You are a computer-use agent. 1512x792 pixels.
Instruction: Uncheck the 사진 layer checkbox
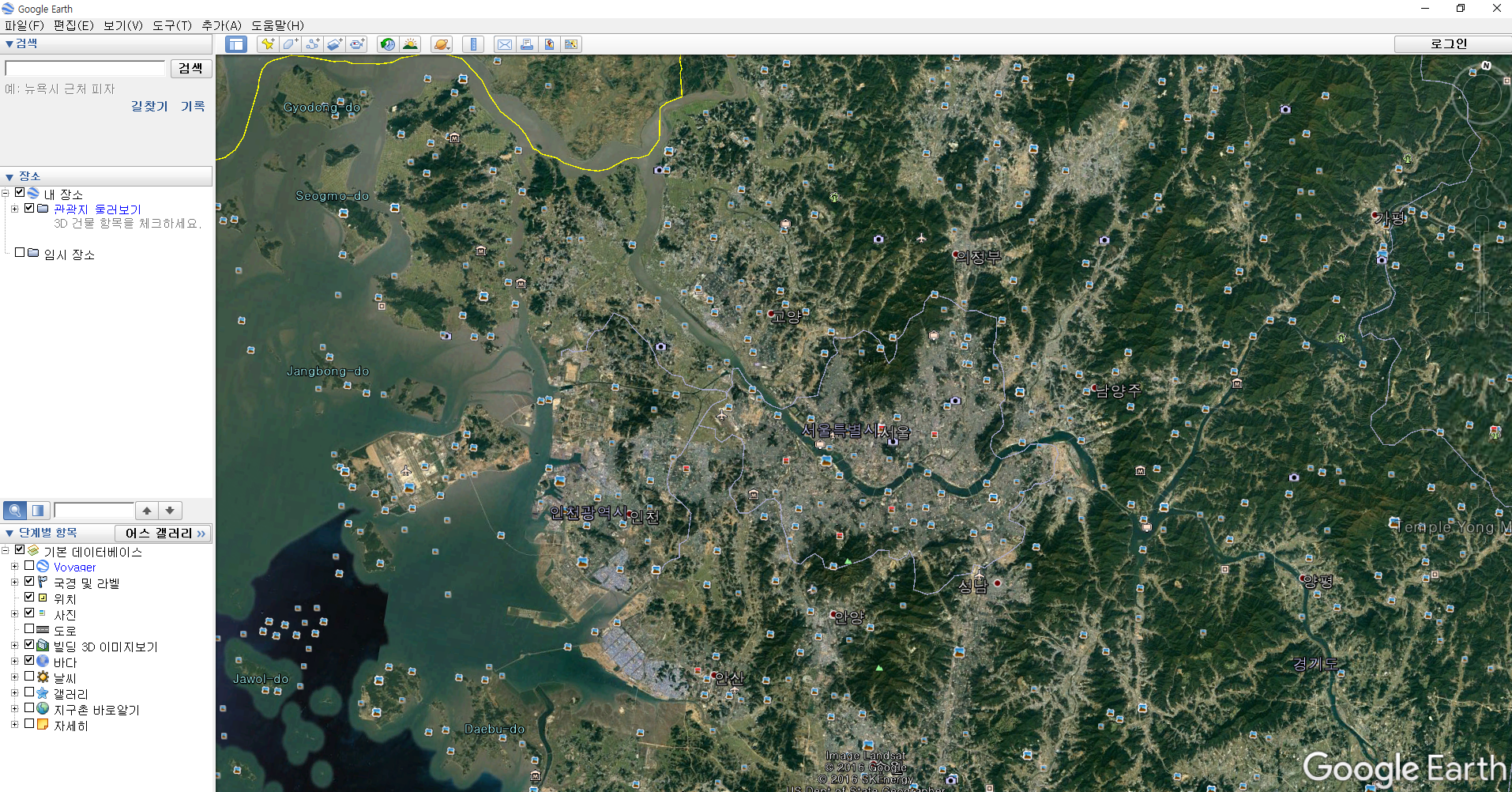tap(29, 613)
